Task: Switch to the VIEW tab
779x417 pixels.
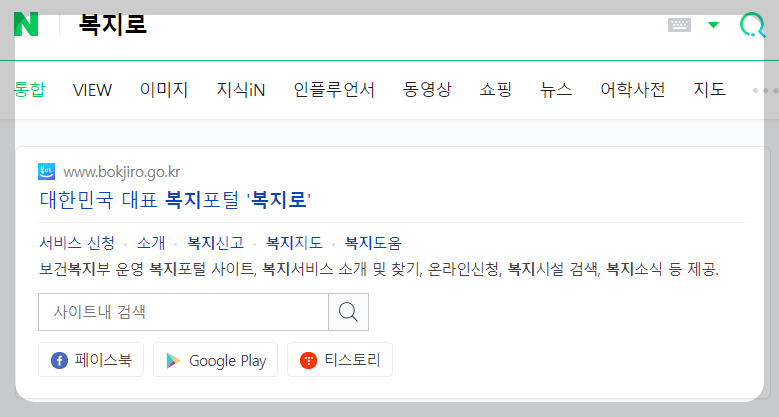Action: tap(92, 90)
